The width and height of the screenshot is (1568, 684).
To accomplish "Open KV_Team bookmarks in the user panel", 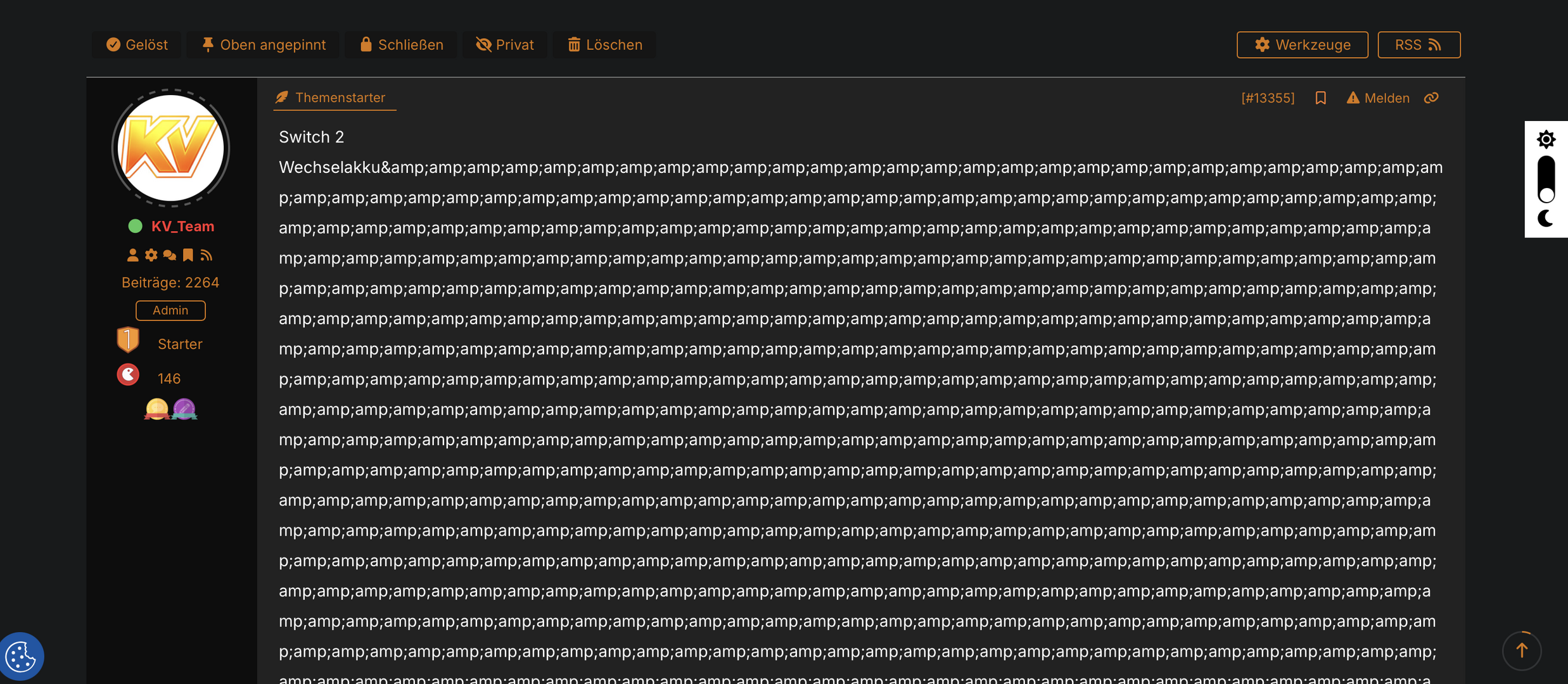I will click(188, 255).
